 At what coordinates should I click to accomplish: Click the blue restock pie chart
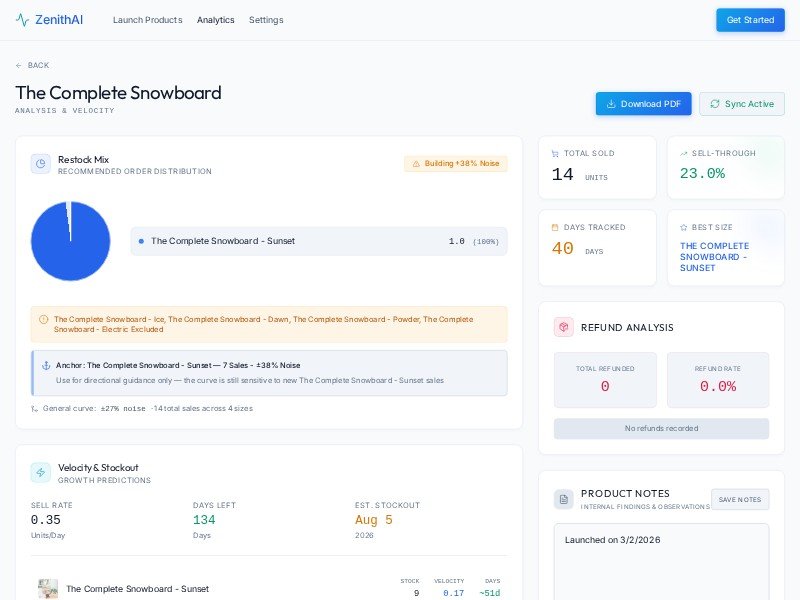71,241
